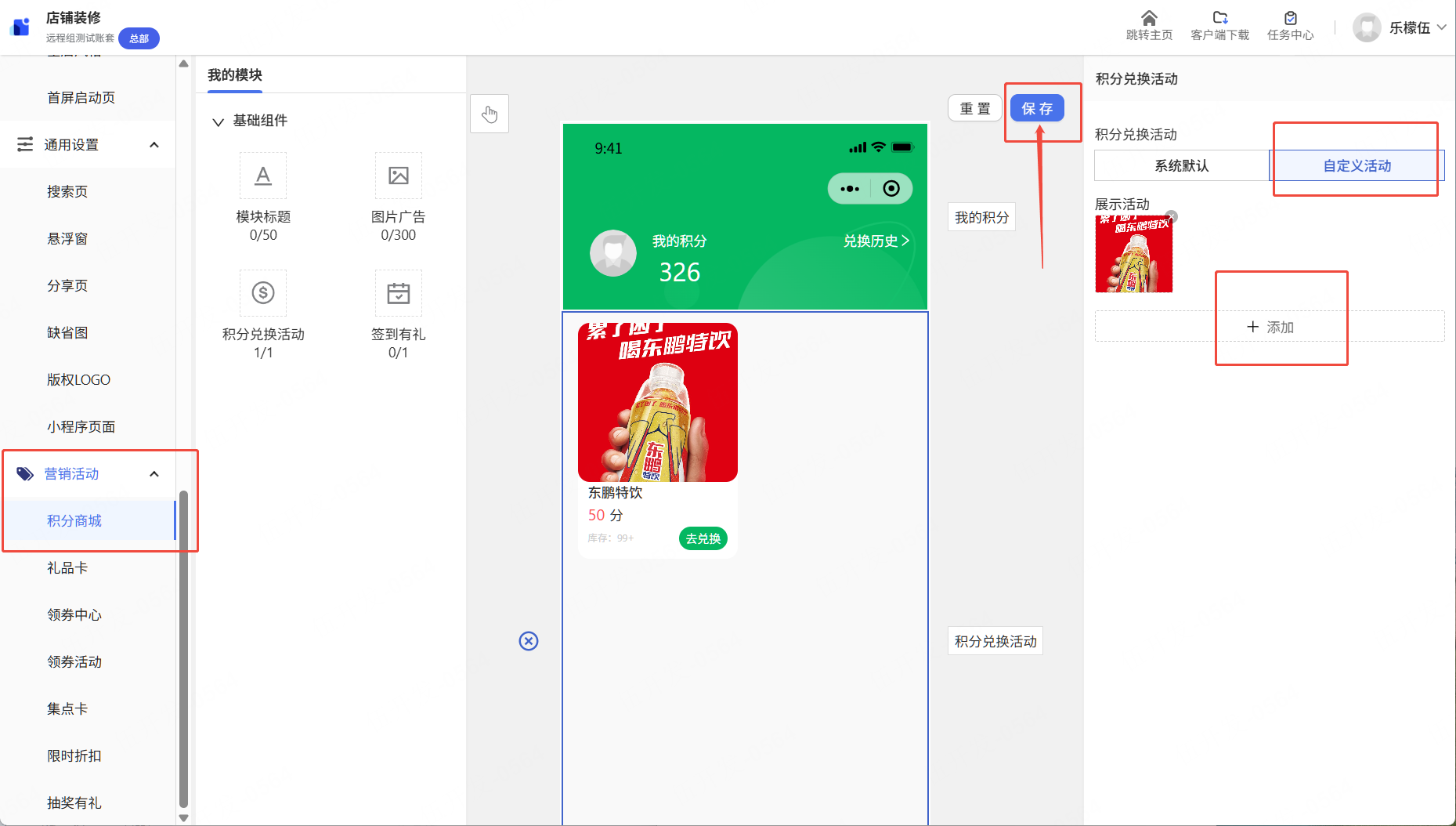Click the 50 分 price text
This screenshot has height=826, width=1456.
(605, 515)
